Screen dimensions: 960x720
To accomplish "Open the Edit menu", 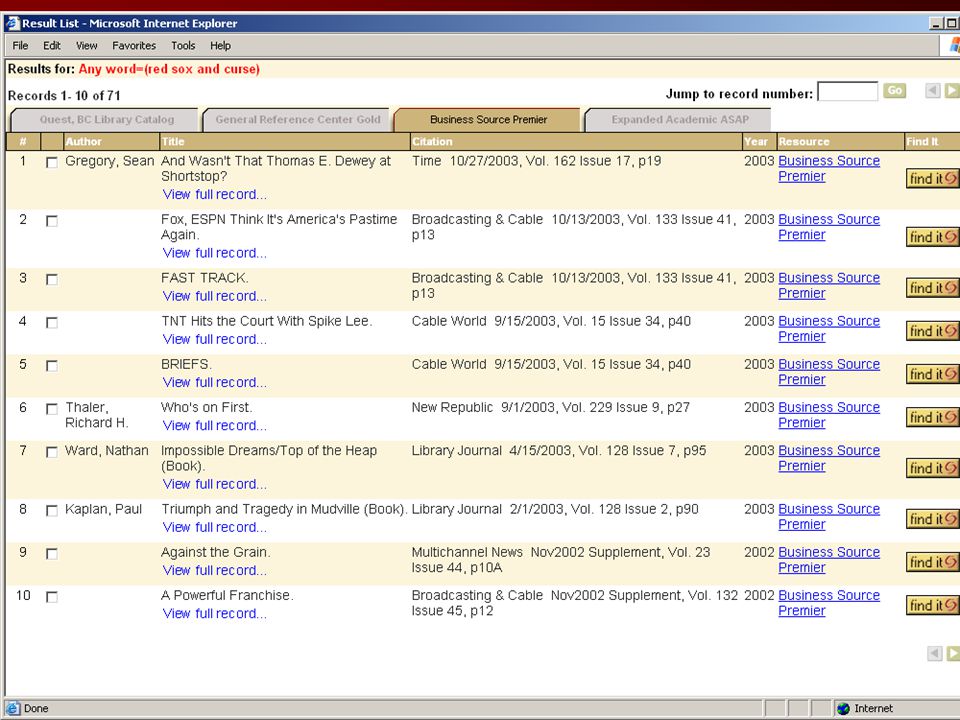I will [x=51, y=45].
